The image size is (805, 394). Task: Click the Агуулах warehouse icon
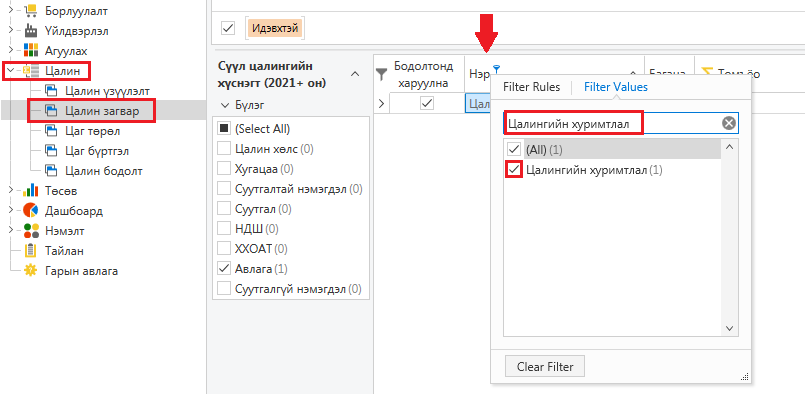[x=31, y=51]
